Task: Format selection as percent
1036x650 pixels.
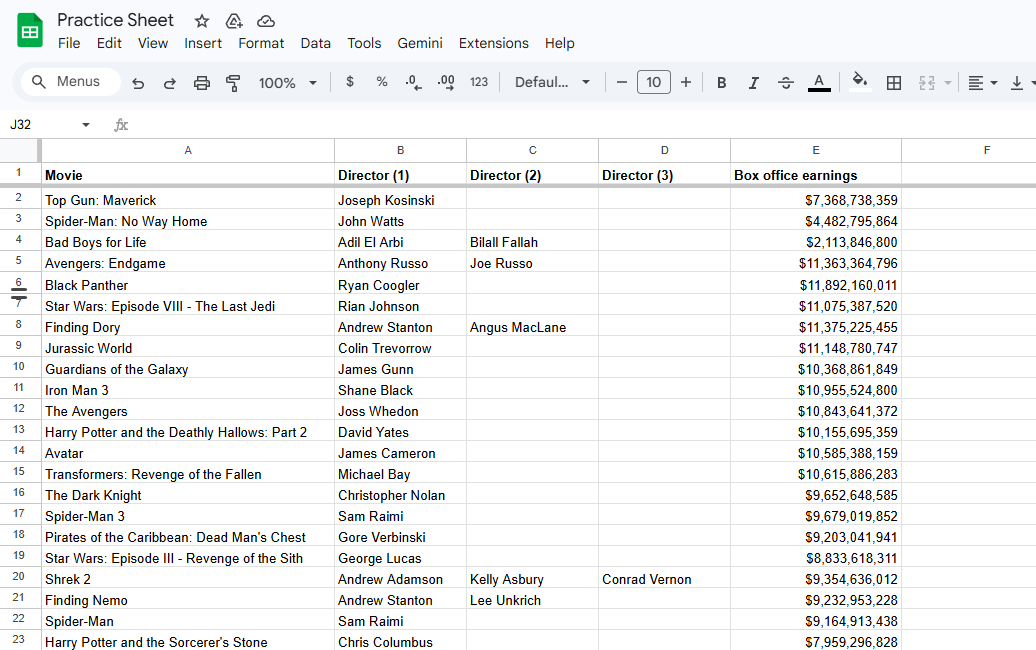Action: click(x=381, y=82)
